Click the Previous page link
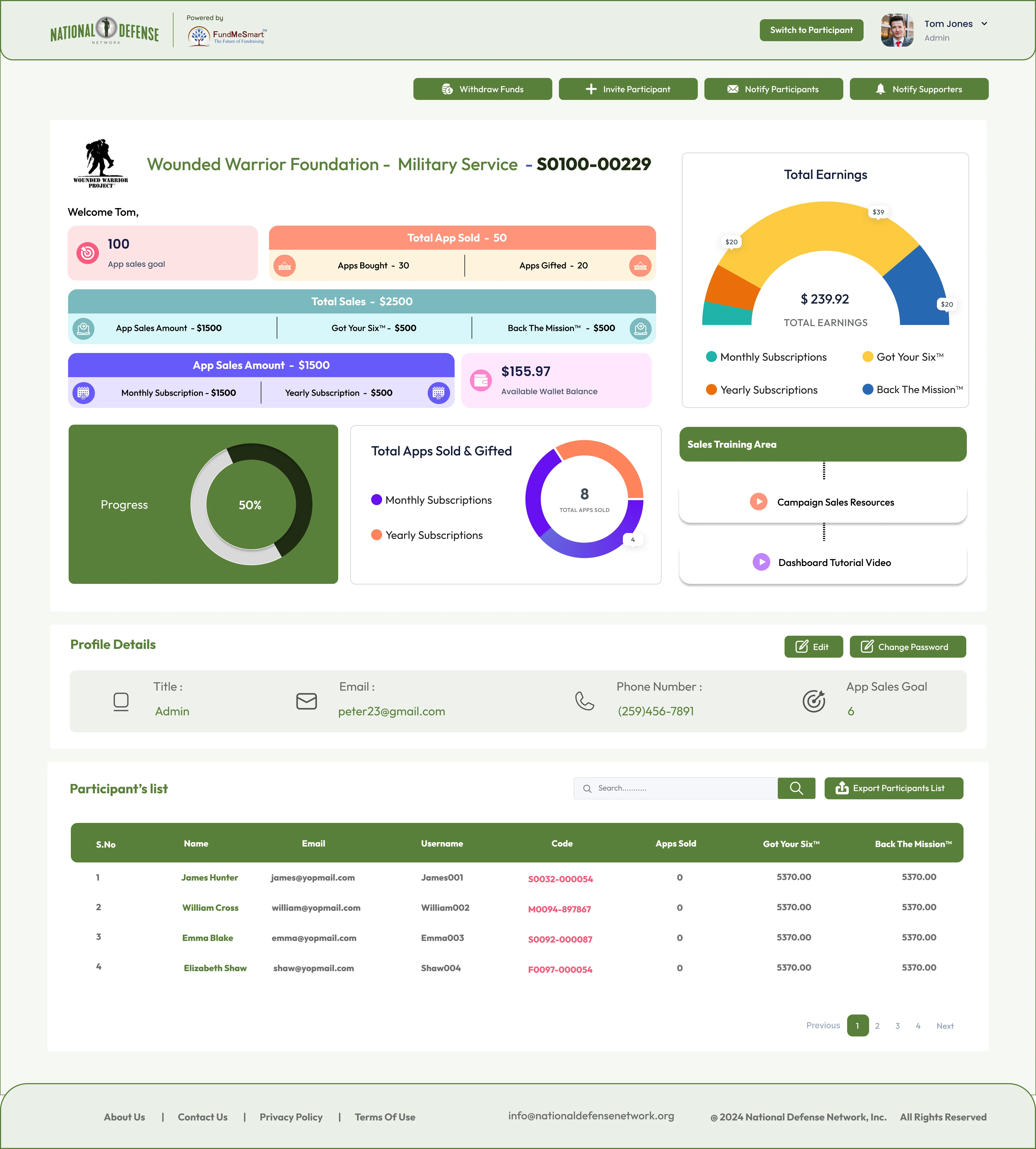The width and height of the screenshot is (1036, 1149). pos(822,1025)
